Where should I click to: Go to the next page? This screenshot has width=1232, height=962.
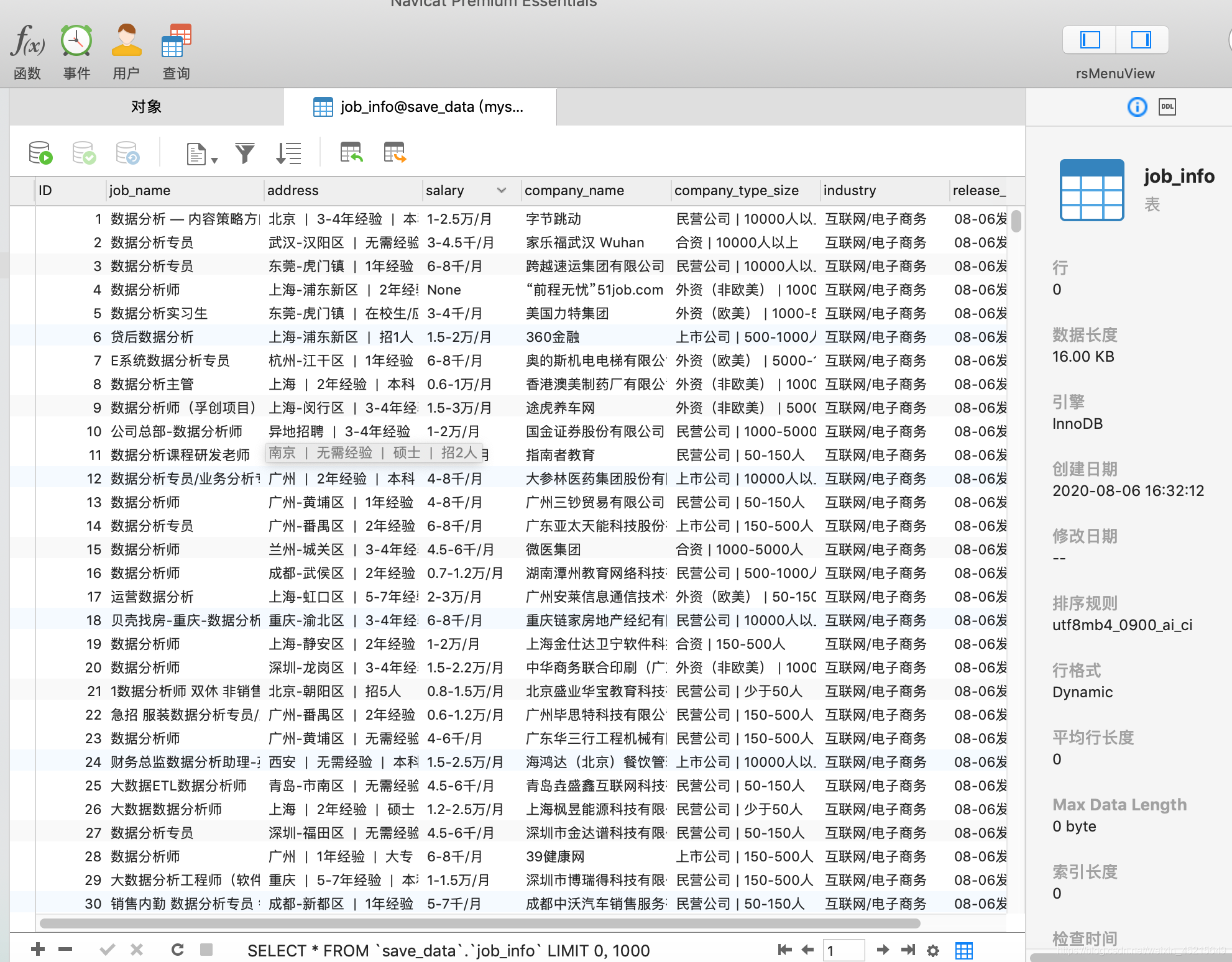point(883,950)
